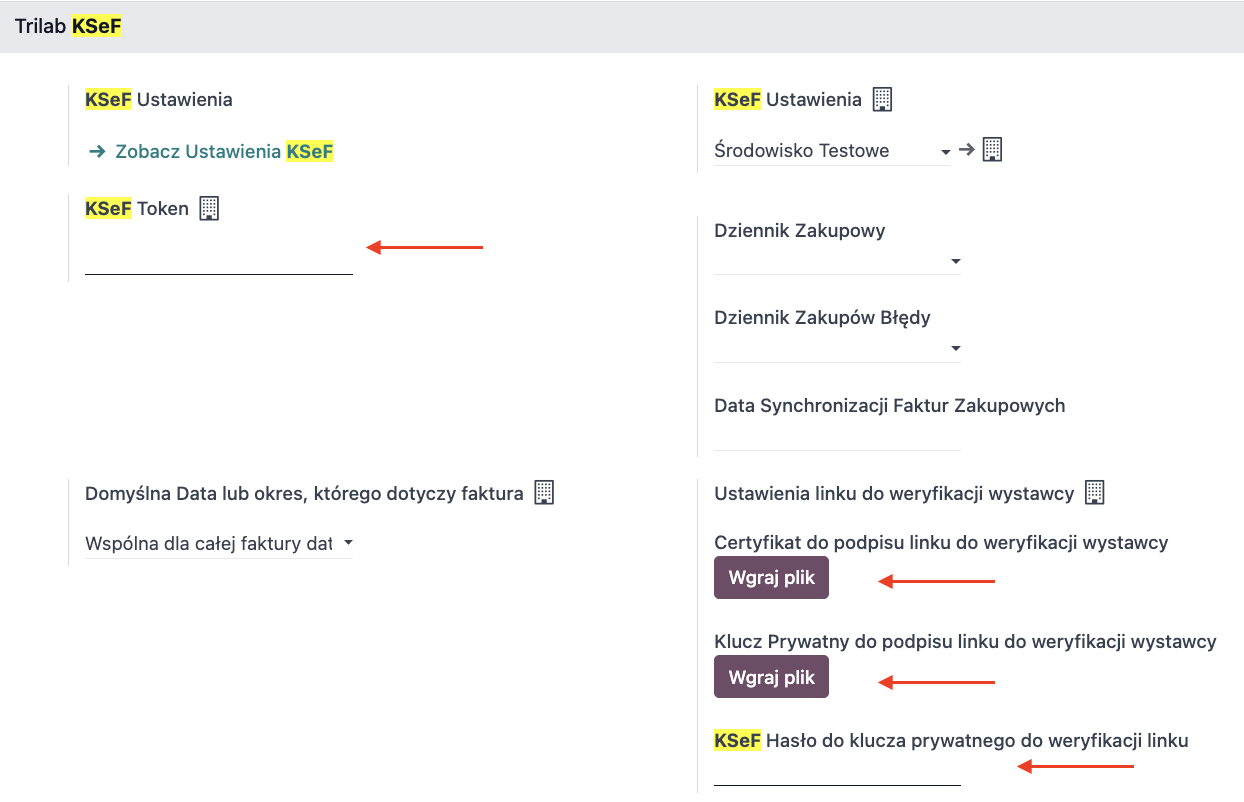Image resolution: width=1244 pixels, height=802 pixels.
Task: Click Data Synchronizacji Faktur Zakupowych date field
Action: point(837,437)
